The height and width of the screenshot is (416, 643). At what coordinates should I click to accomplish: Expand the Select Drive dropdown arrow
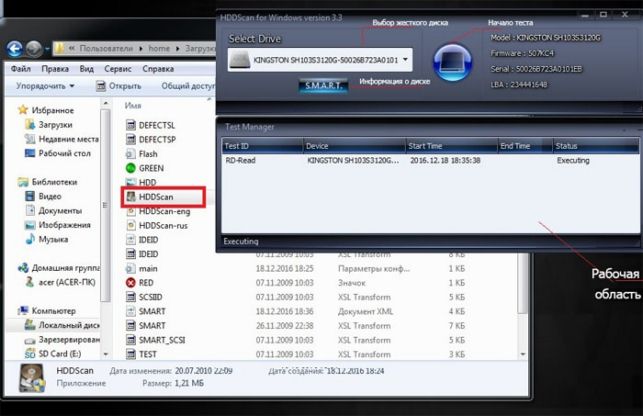(405, 60)
